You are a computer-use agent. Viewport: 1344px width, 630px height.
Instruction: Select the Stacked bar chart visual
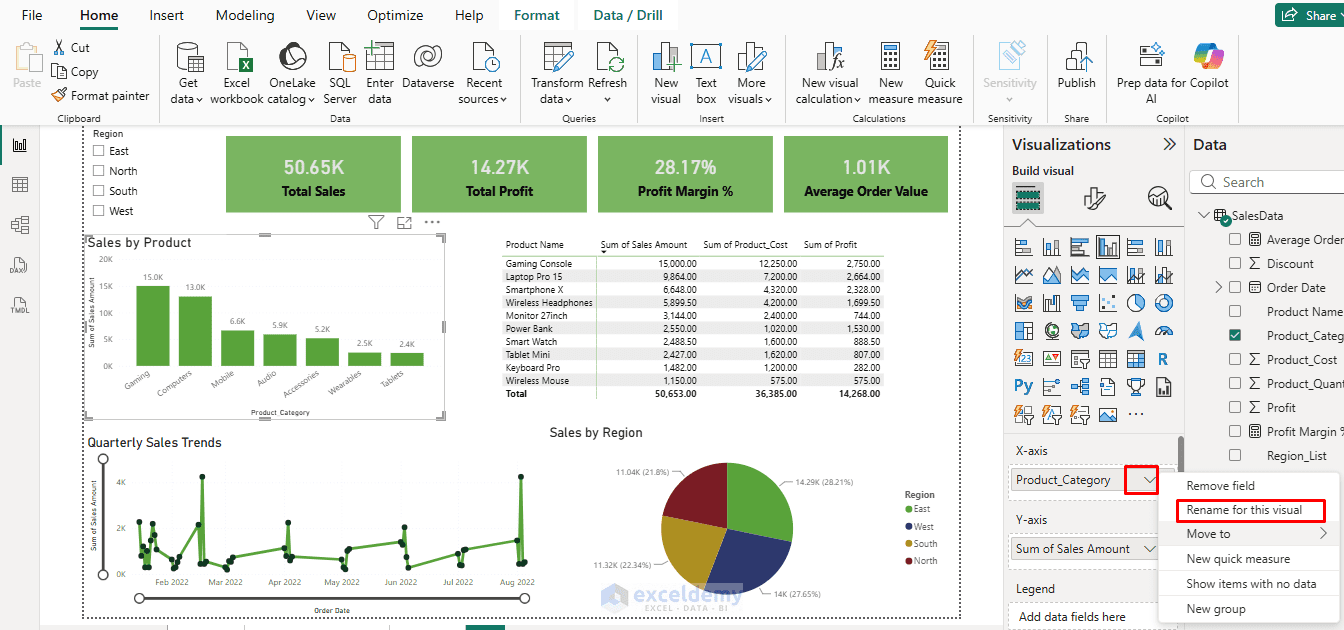click(x=1023, y=247)
